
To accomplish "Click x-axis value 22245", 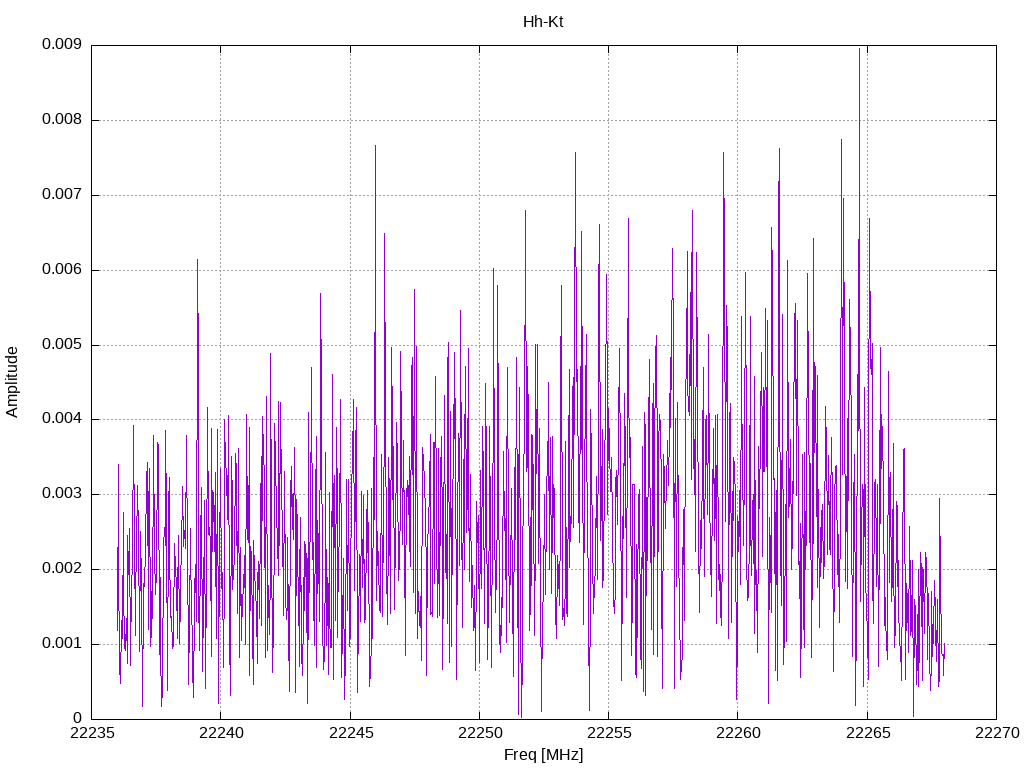I will click(x=351, y=733).
